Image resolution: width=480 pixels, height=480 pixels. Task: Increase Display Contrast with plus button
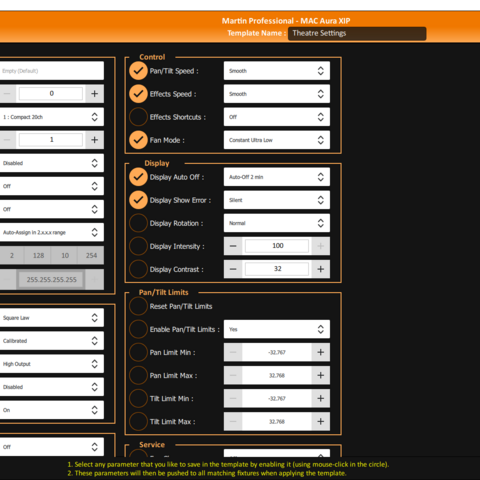click(x=321, y=269)
